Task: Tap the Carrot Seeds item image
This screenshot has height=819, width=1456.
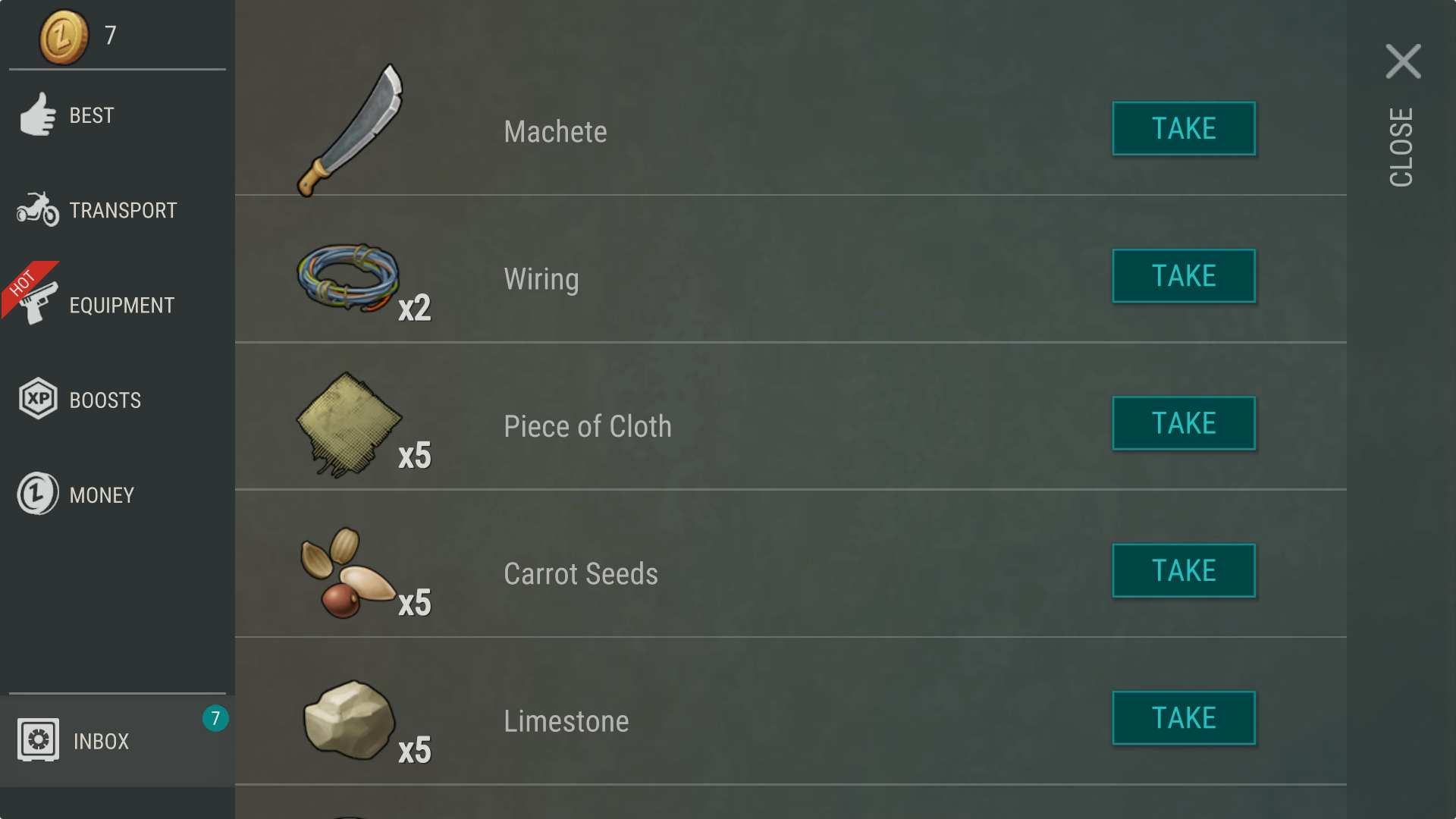Action: point(347,573)
